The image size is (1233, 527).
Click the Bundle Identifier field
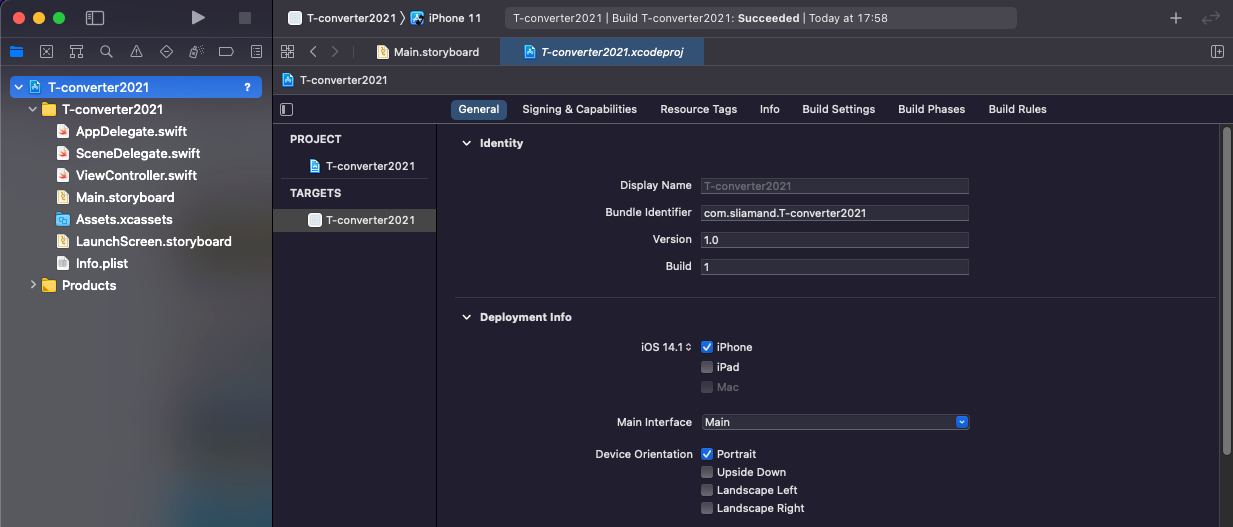click(835, 213)
